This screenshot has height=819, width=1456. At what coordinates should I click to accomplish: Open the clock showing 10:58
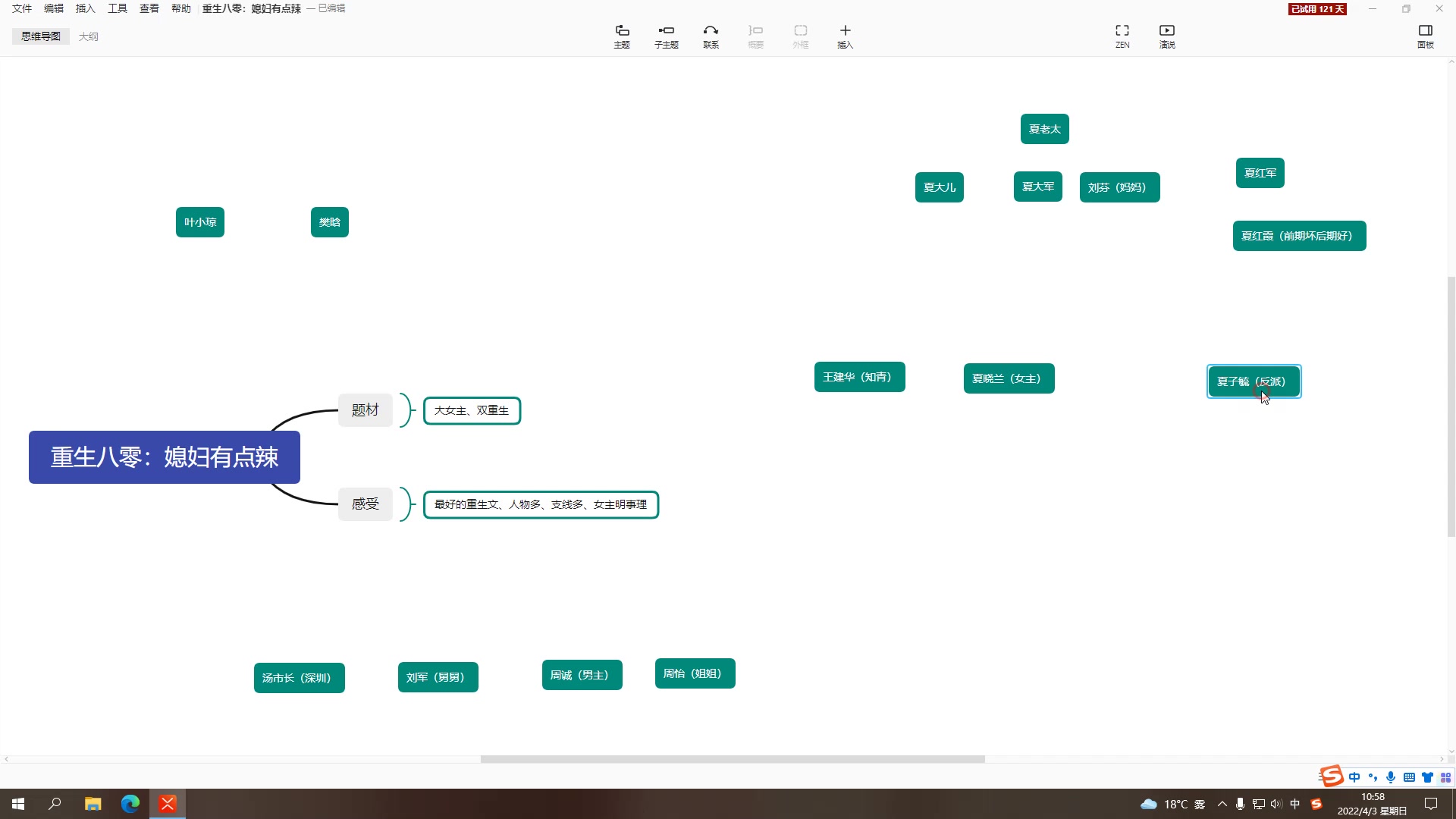1373,804
